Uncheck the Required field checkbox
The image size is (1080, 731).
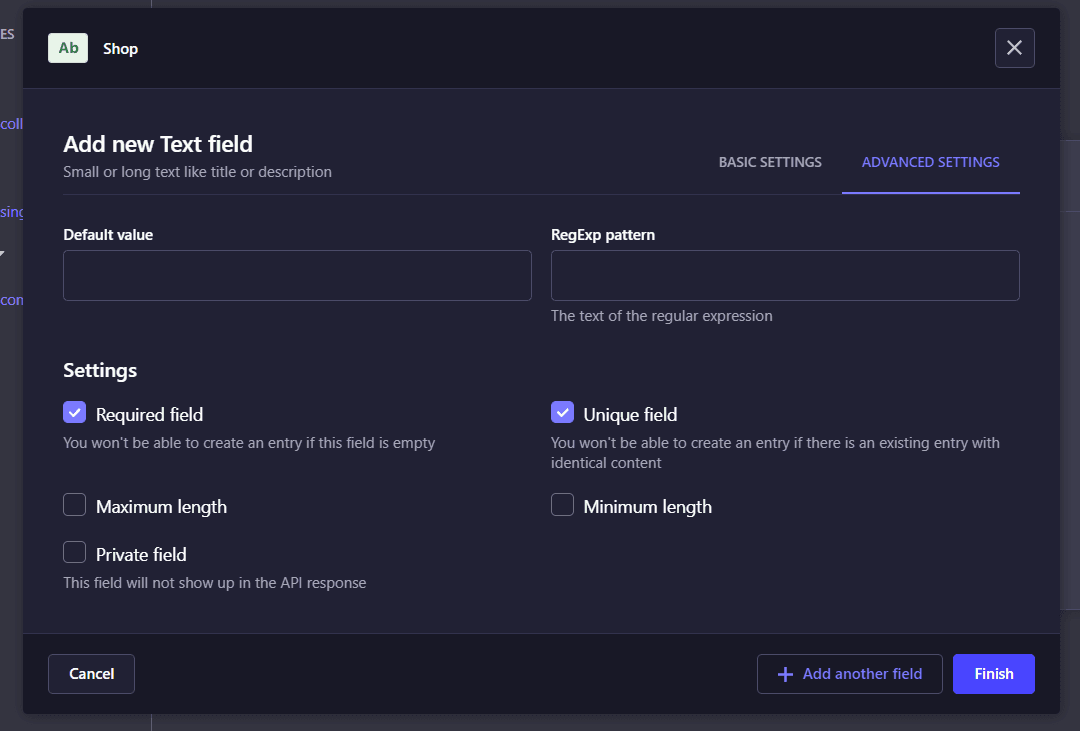click(75, 413)
